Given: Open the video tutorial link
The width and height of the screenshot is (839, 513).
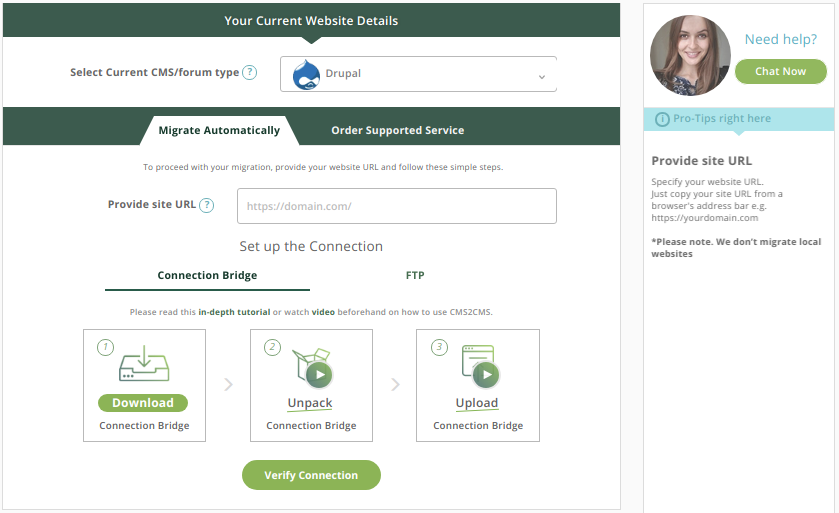Looking at the screenshot, I should point(323,312).
